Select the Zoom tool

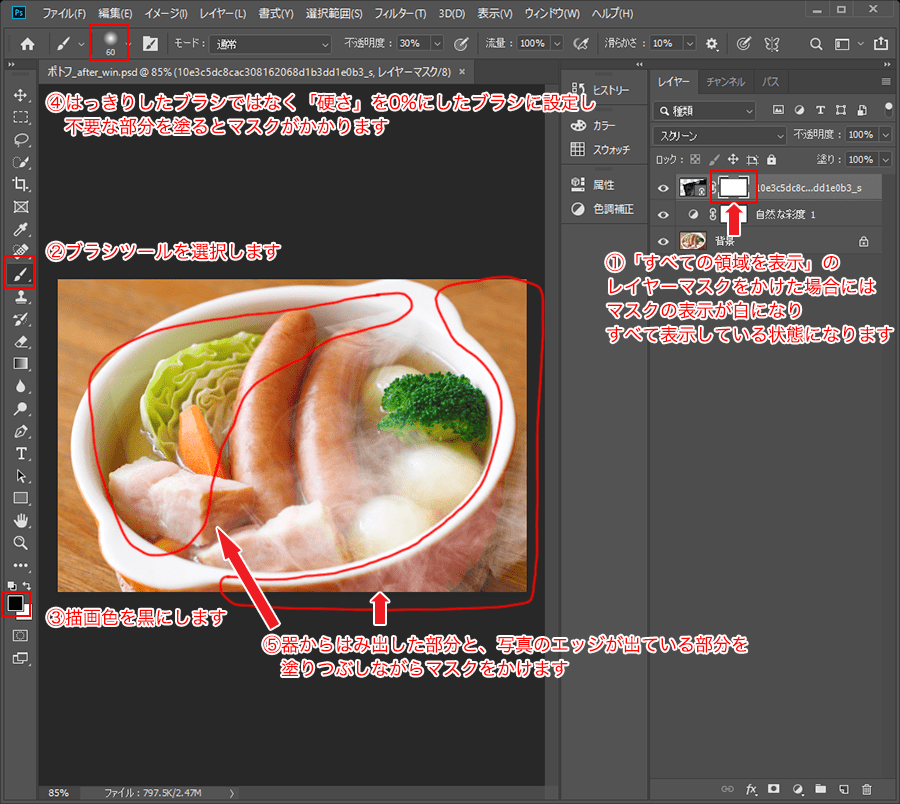(20, 542)
